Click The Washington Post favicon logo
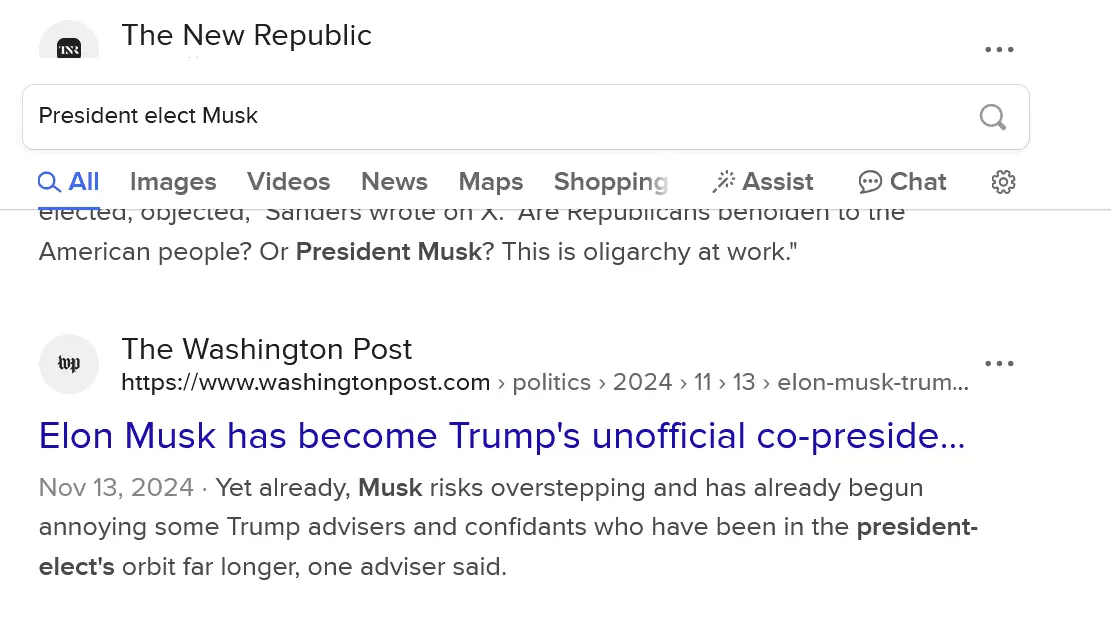Viewport: 1111px width, 642px height. [69, 364]
